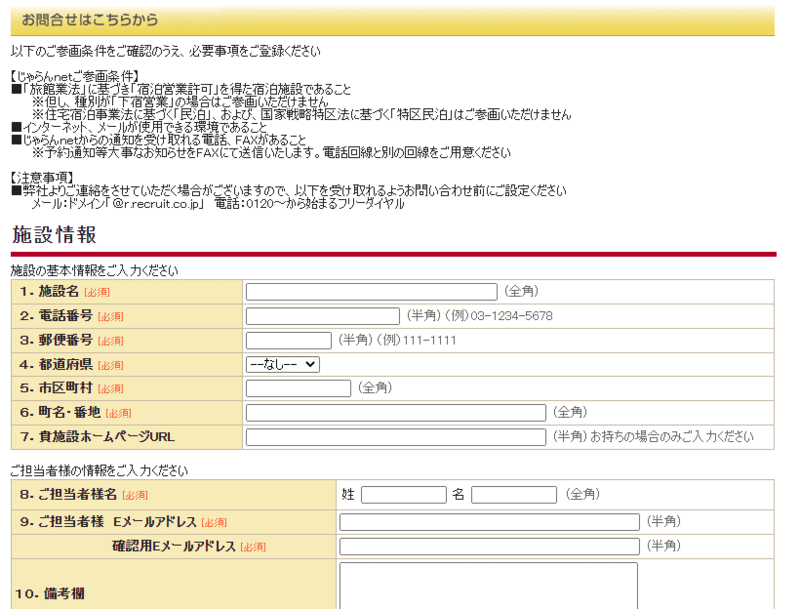
Task: Click the 【じゃらんnetご参画条件】 text
Action: point(74,77)
